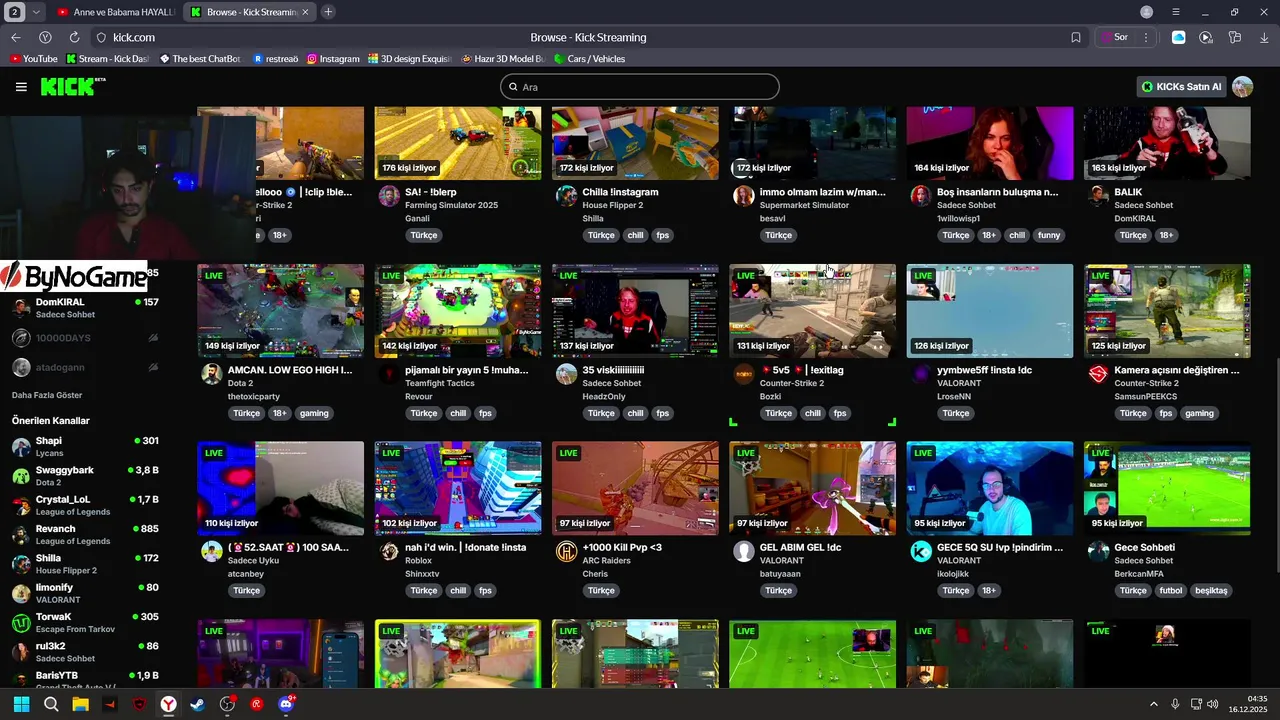This screenshot has width=1280, height=720.
Task: Click TorwaK avatar in sidebar
Action: click(21, 623)
